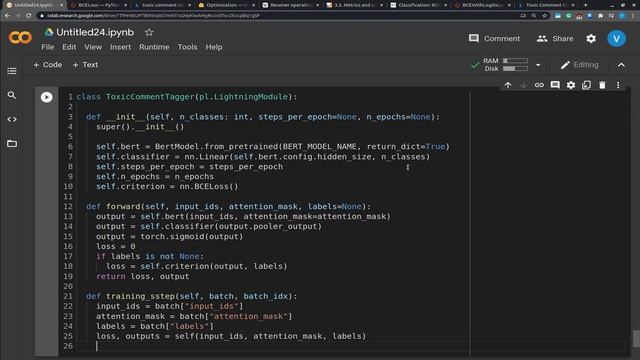Move the cell up

pyautogui.click(x=508, y=85)
